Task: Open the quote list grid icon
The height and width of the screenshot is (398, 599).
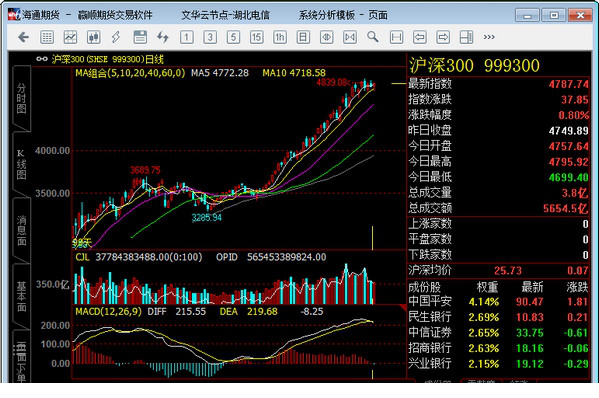Action: click(x=47, y=37)
